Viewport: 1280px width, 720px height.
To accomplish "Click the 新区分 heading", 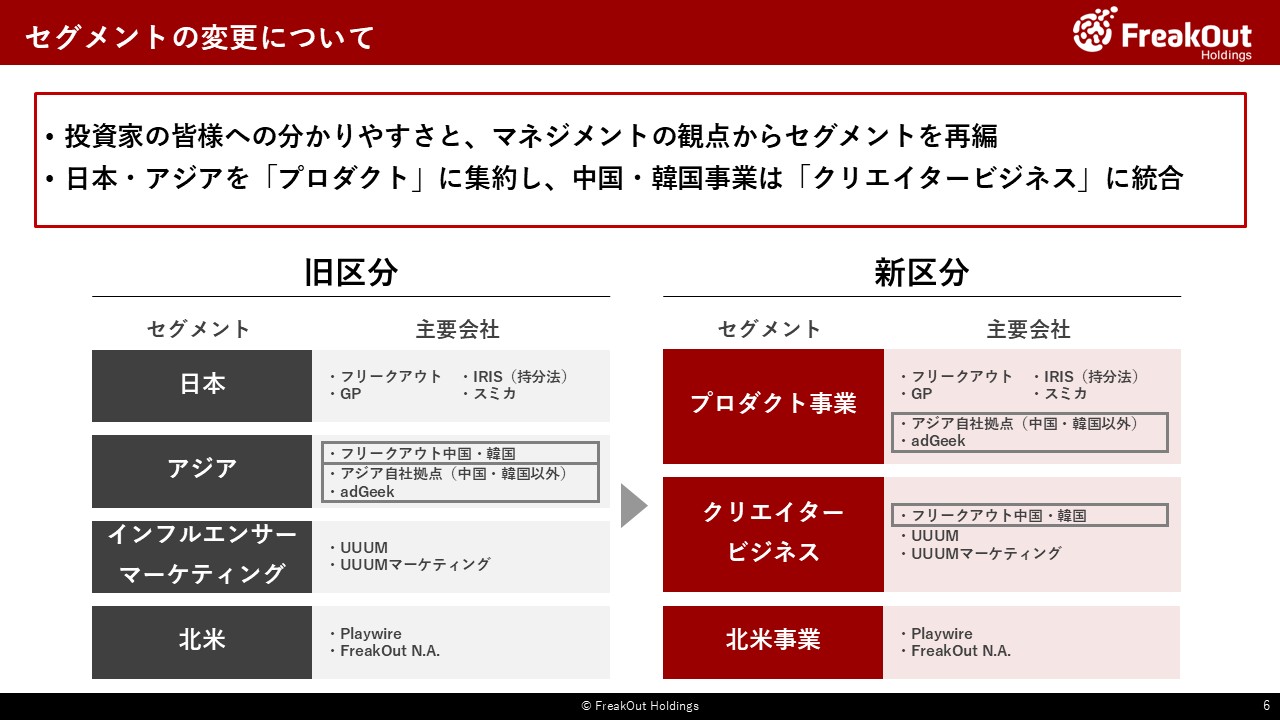I will [922, 273].
